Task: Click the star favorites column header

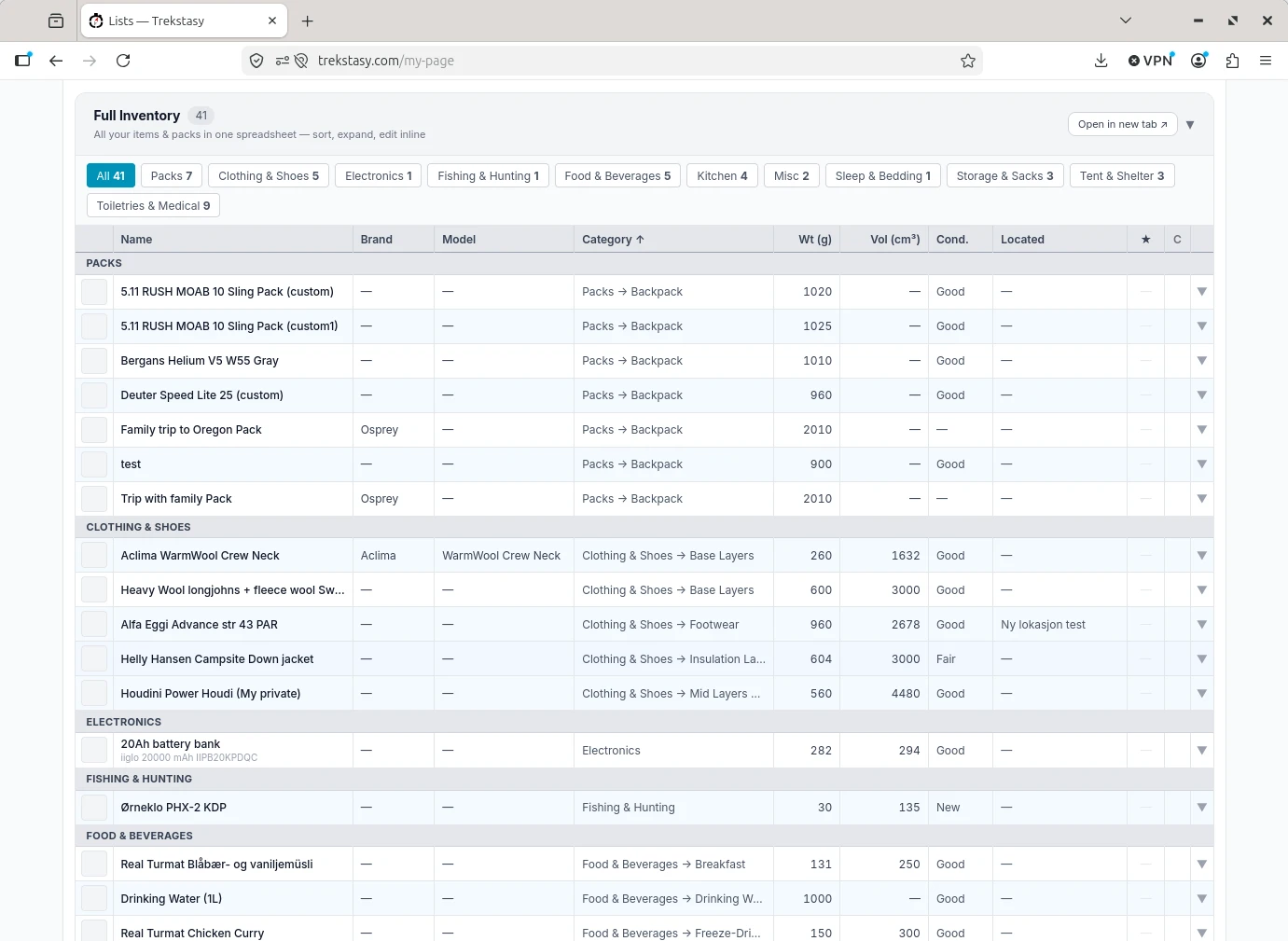Action: point(1146,240)
